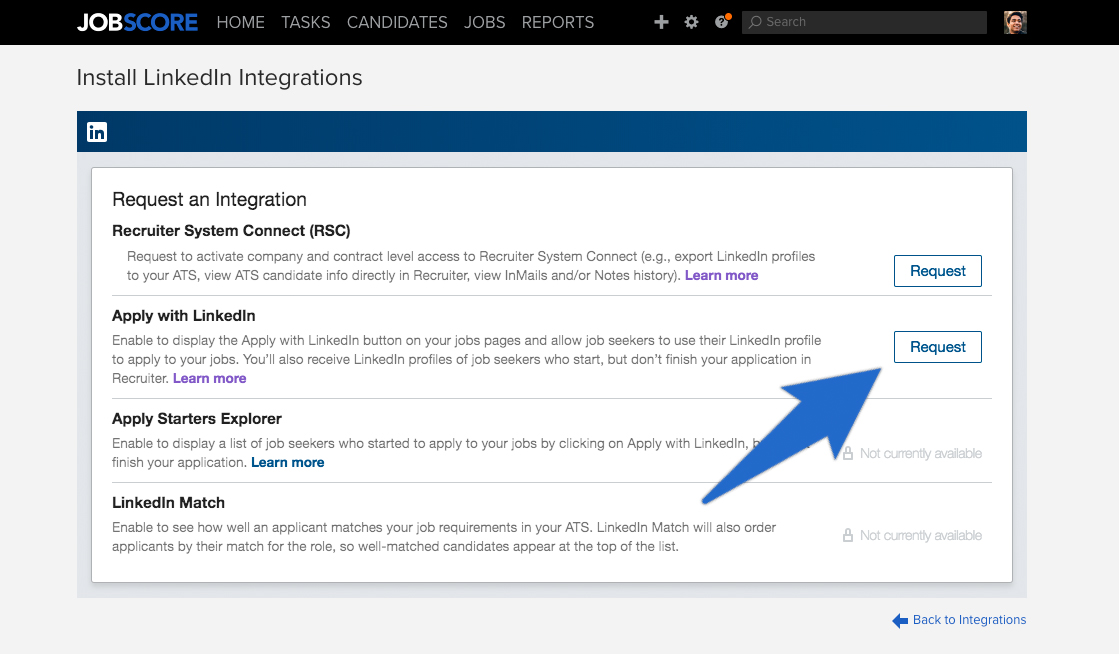
Task: Click the magnifier icon in the search box
Action: [755, 22]
